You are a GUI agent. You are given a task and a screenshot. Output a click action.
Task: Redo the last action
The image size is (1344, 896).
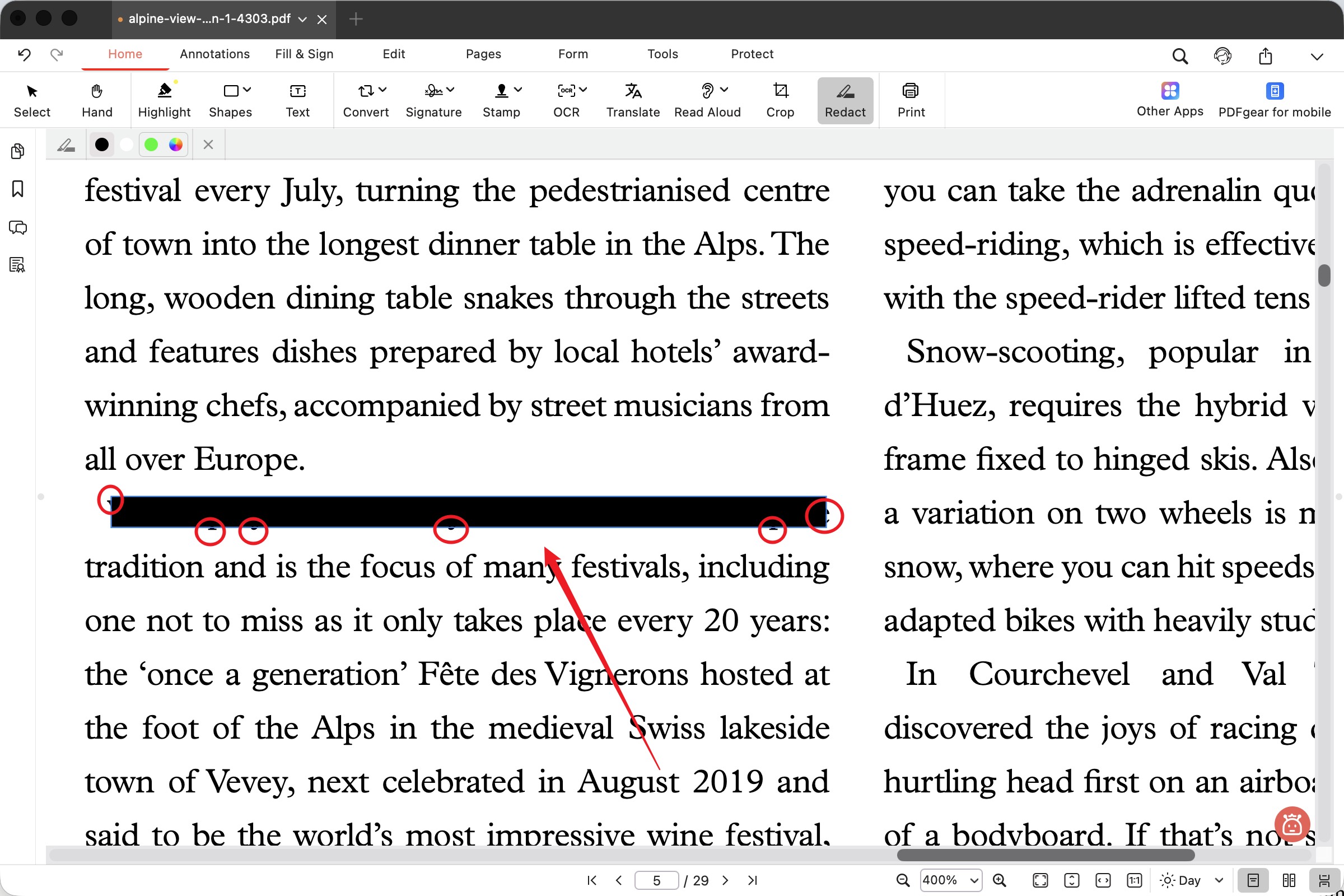tap(56, 55)
